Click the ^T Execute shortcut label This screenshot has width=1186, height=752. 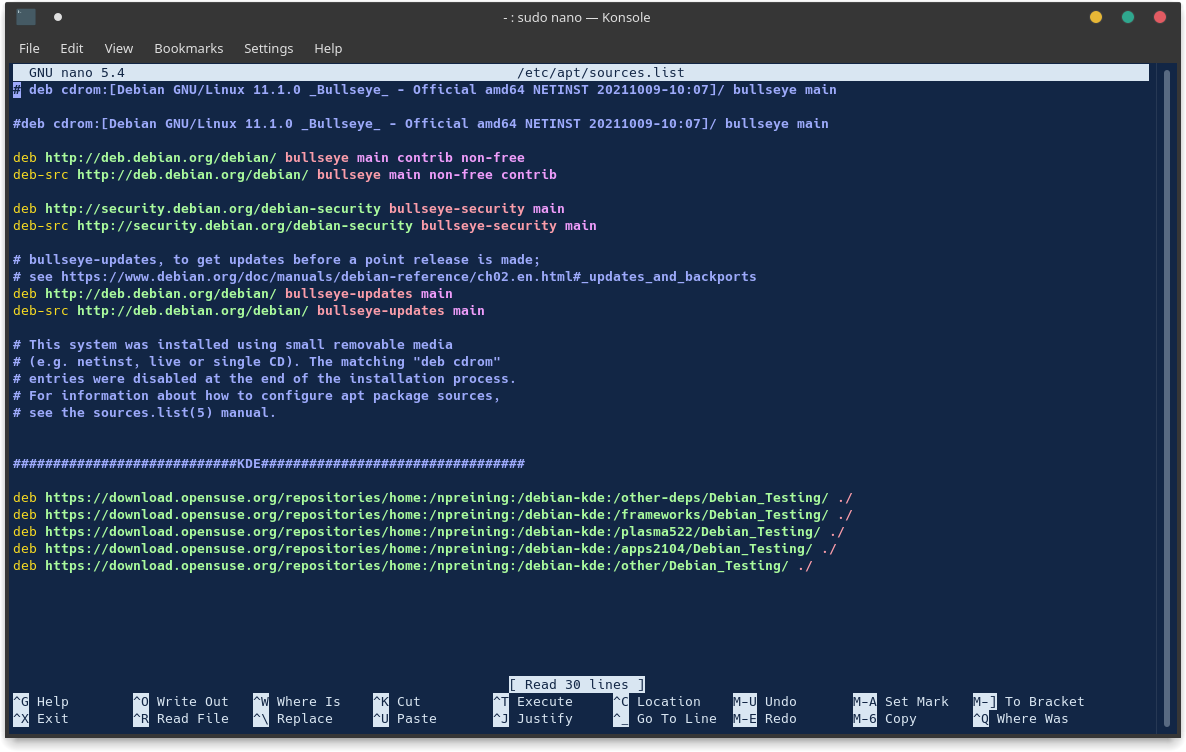(532, 701)
